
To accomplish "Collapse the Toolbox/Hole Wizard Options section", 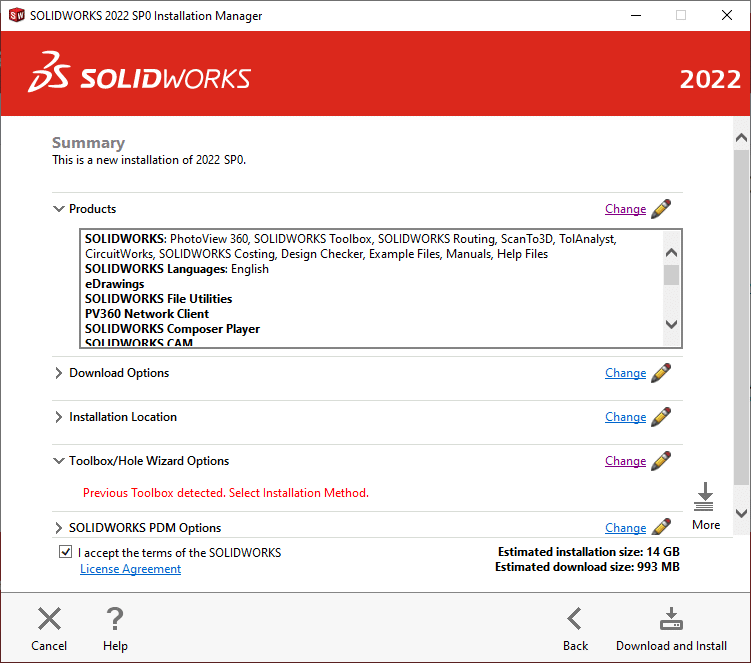I will click(x=58, y=461).
